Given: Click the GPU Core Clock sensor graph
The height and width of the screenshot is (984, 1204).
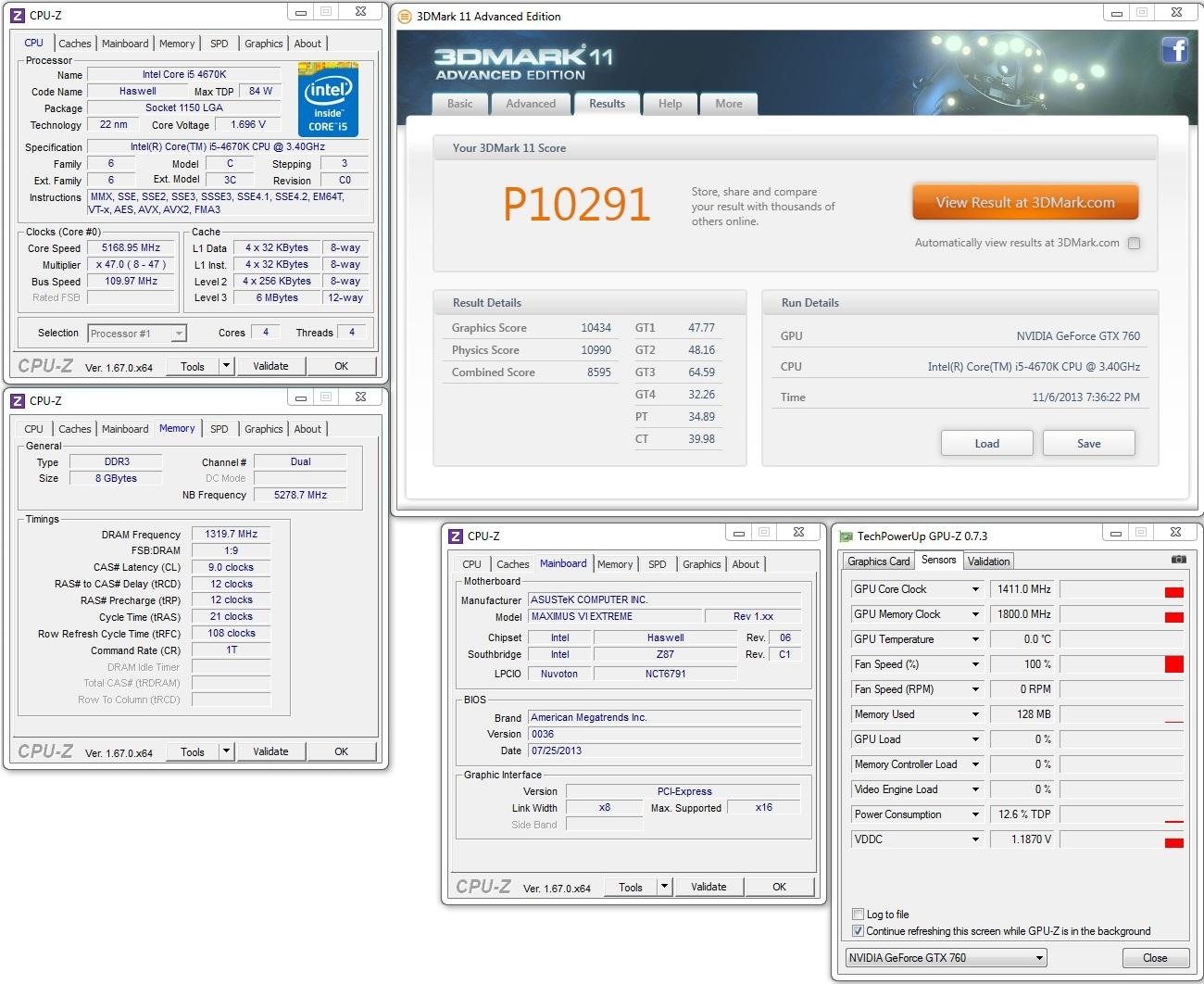Looking at the screenshot, I should (1122, 589).
